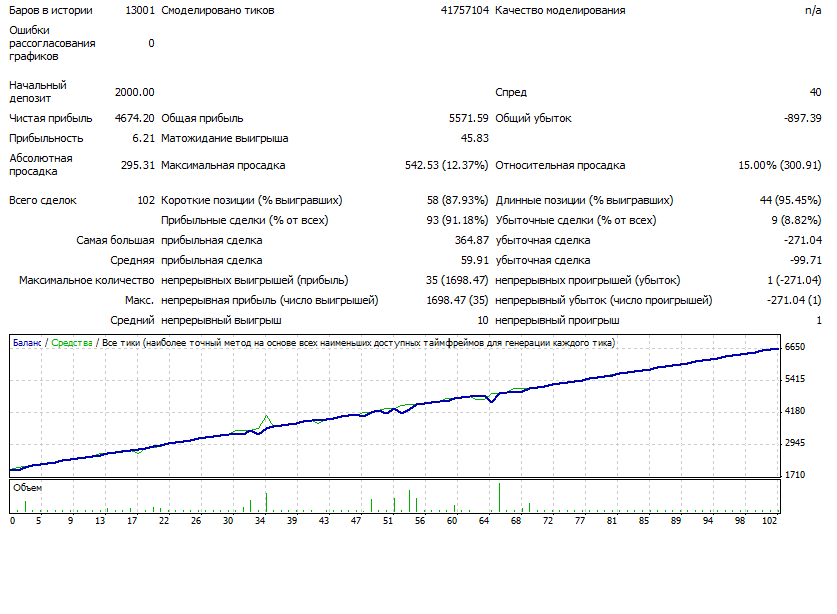Screen dimensions: 837x614
Task: Select the total trades value 102
Action: click(x=146, y=200)
